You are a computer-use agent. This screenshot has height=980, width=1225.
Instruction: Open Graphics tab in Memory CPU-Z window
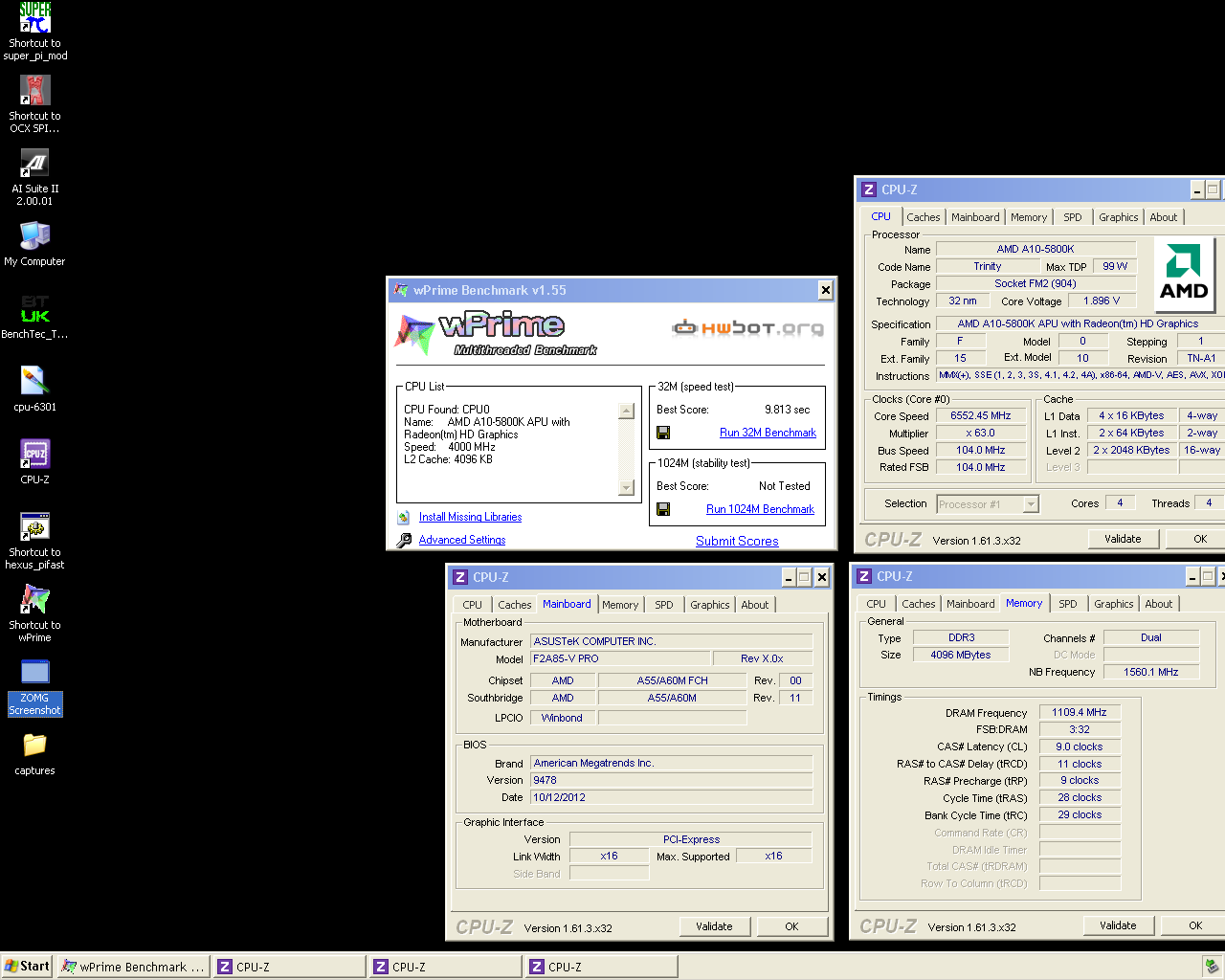point(1114,604)
